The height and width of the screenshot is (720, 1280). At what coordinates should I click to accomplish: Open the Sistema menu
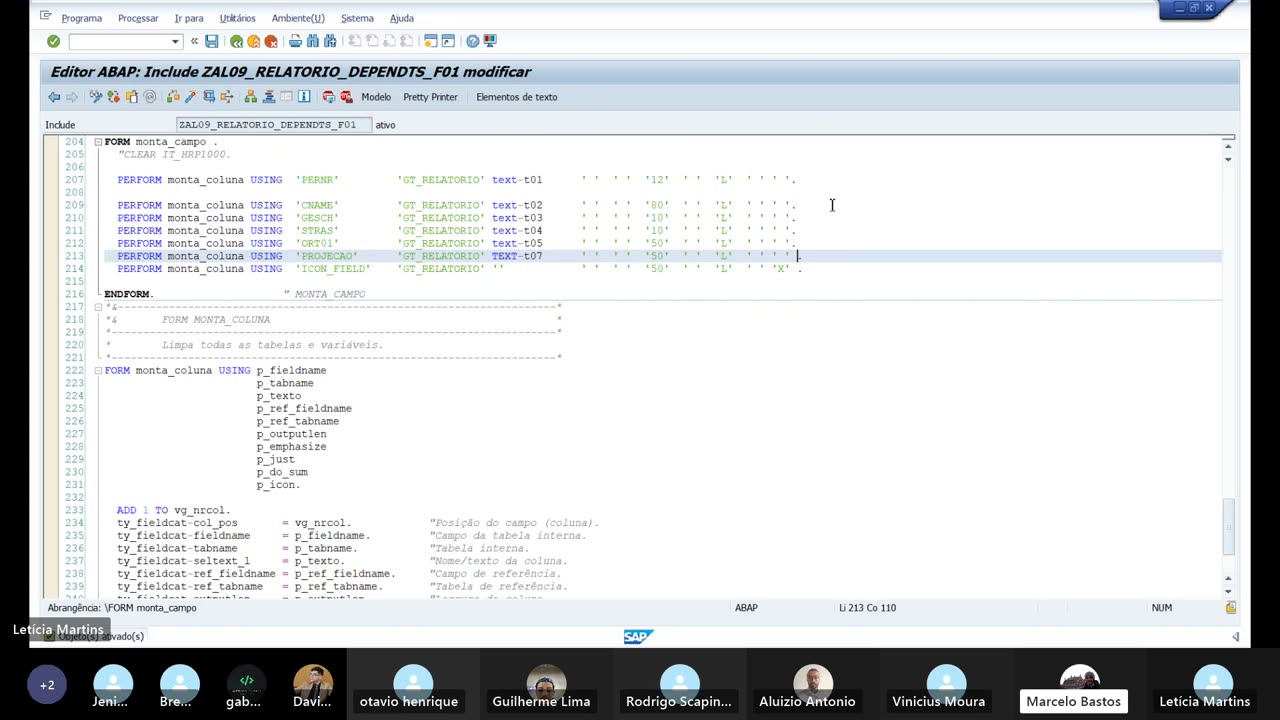(357, 18)
